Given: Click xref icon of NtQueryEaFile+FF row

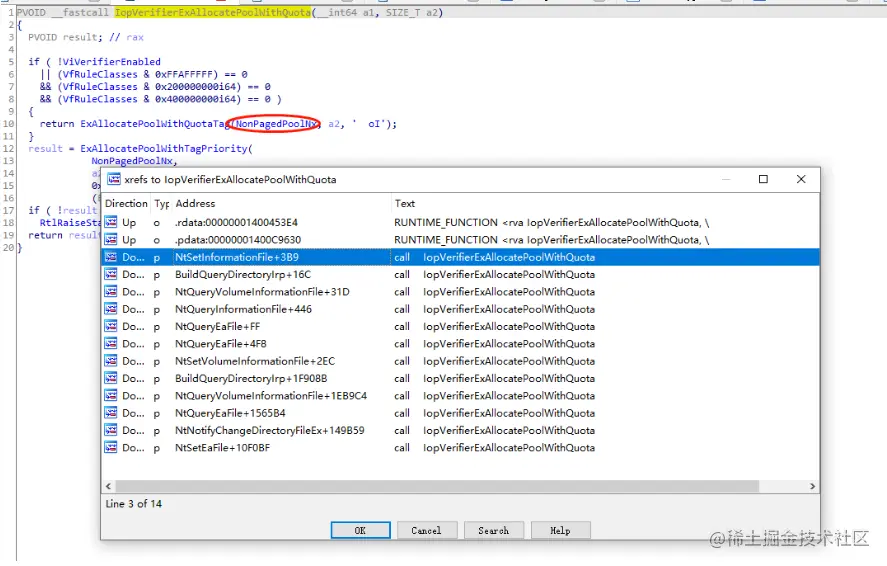Looking at the screenshot, I should click(x=111, y=326).
